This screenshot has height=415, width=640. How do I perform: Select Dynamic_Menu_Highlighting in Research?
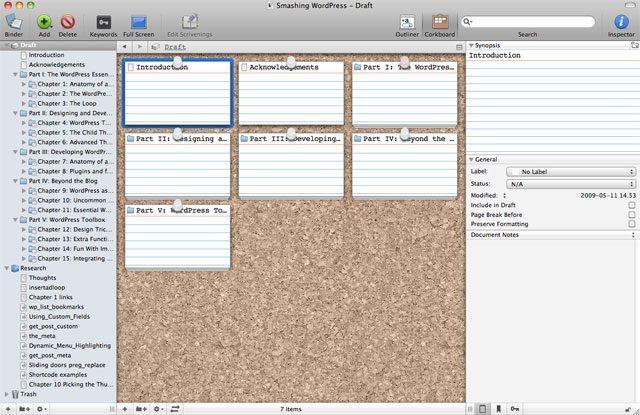(x=70, y=346)
